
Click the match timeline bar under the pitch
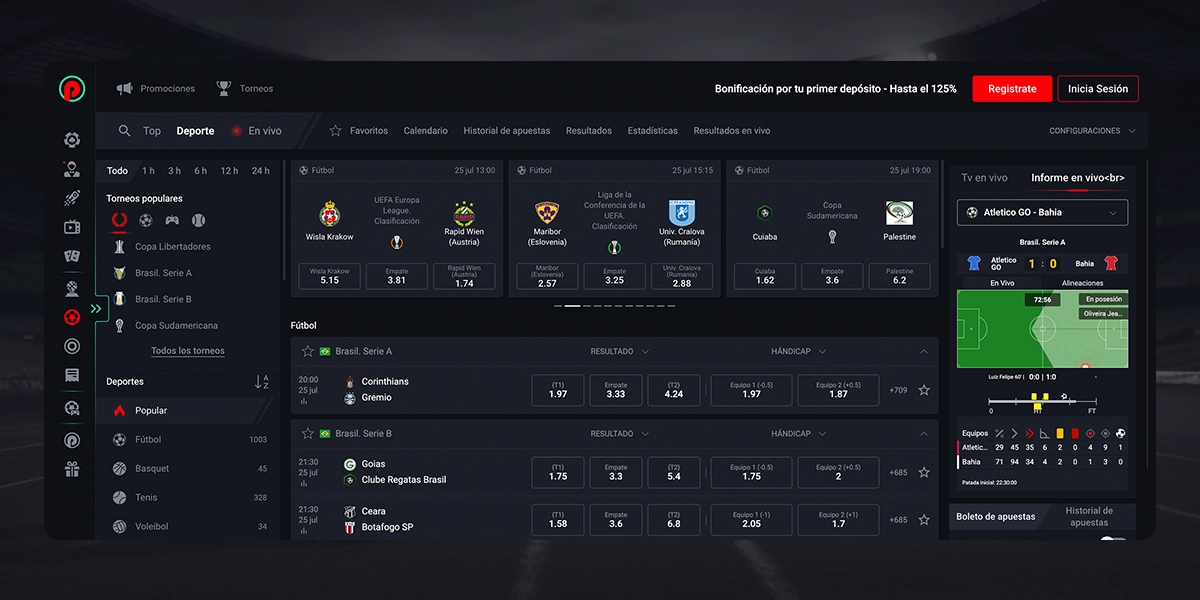click(1042, 403)
